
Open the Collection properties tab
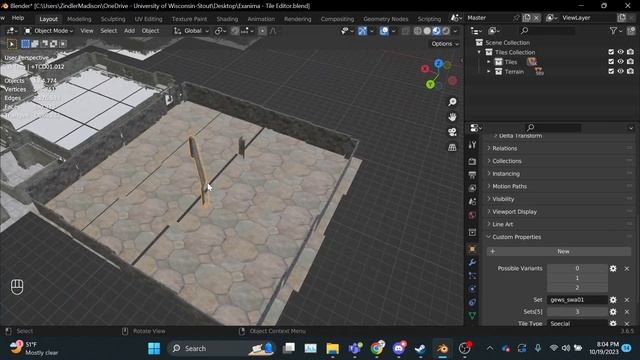(x=472, y=232)
